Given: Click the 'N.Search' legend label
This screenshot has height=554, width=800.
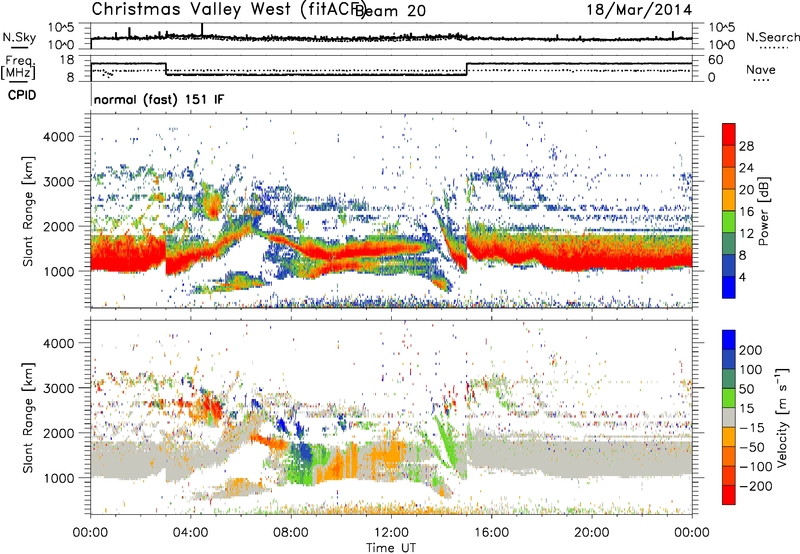Looking at the screenshot, I should (773, 37).
